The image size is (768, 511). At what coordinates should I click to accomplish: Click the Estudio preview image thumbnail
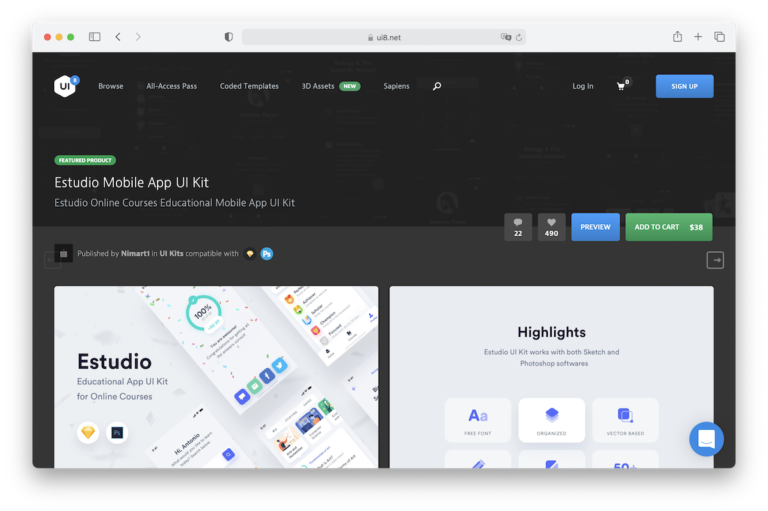coord(216,376)
